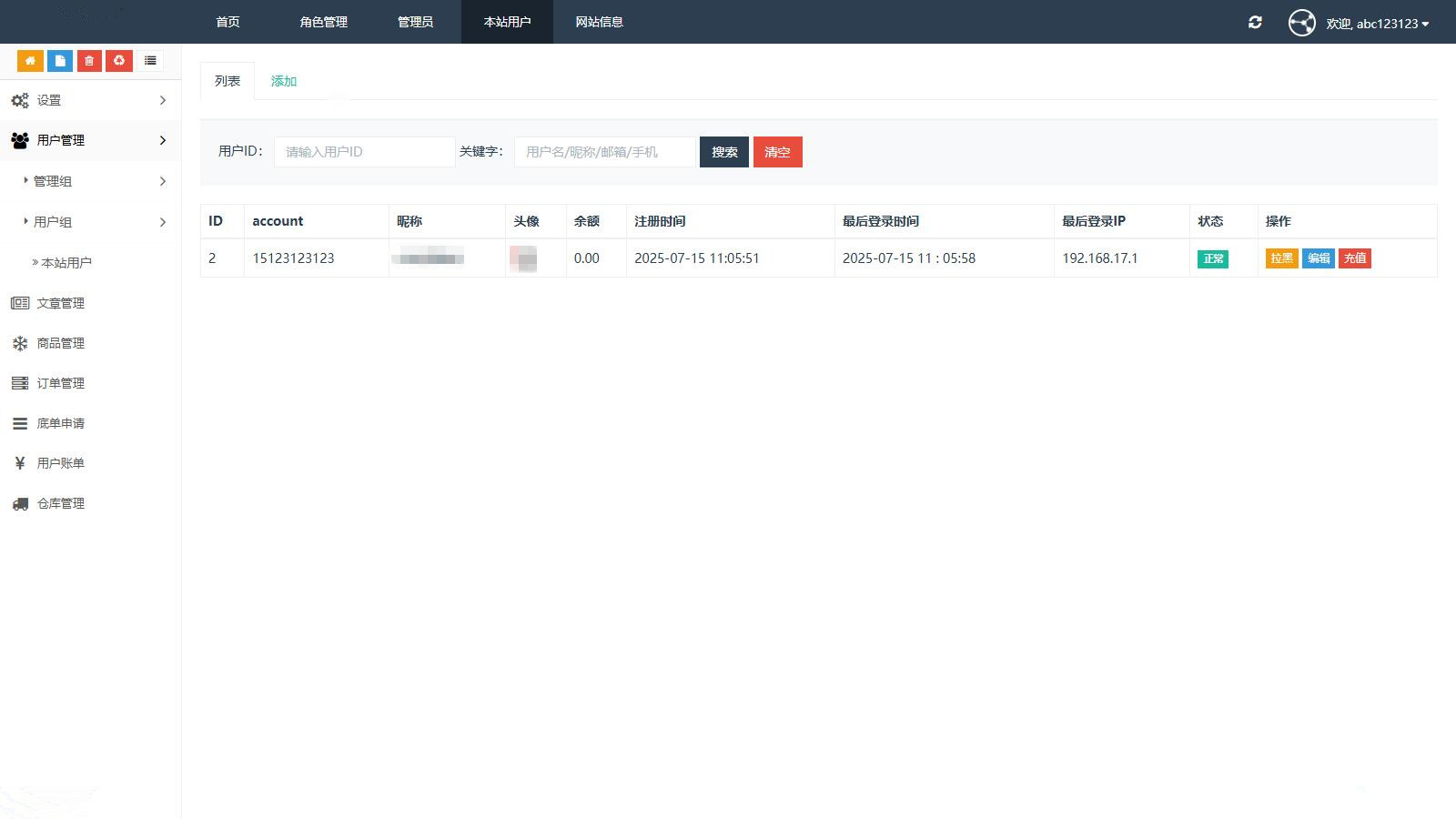Expand the 用户组 submenu
Screen dimensions: 1456x819
point(95,222)
